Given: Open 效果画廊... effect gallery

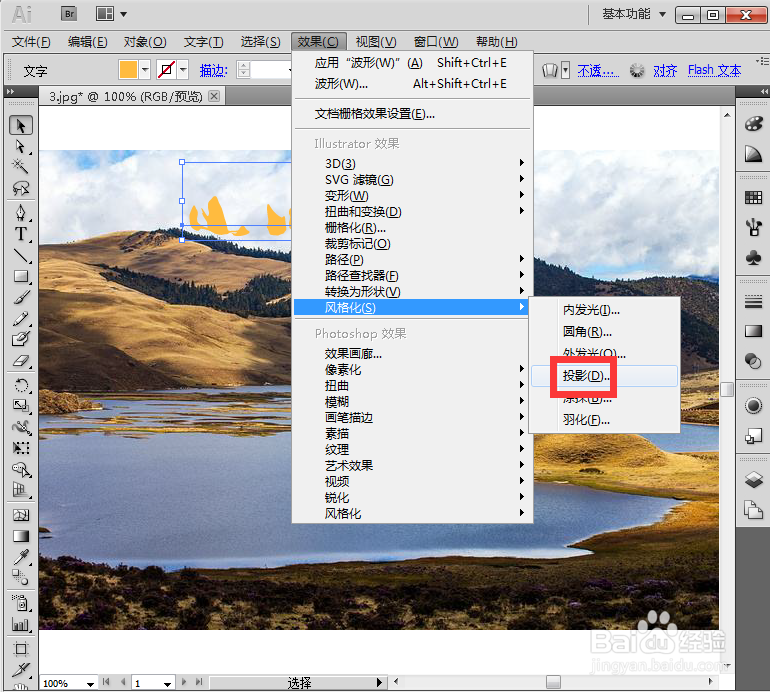Looking at the screenshot, I should [412, 354].
